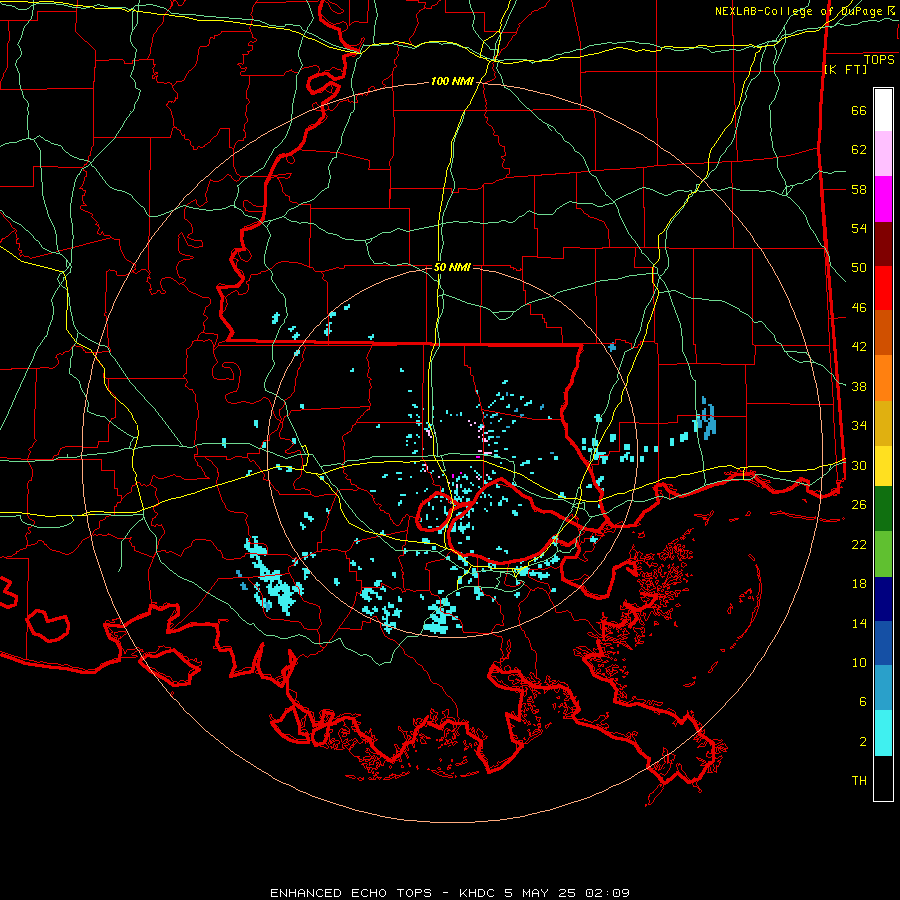Click the '[K FT]' units label
Screen dimensions: 900x900
tap(845, 69)
